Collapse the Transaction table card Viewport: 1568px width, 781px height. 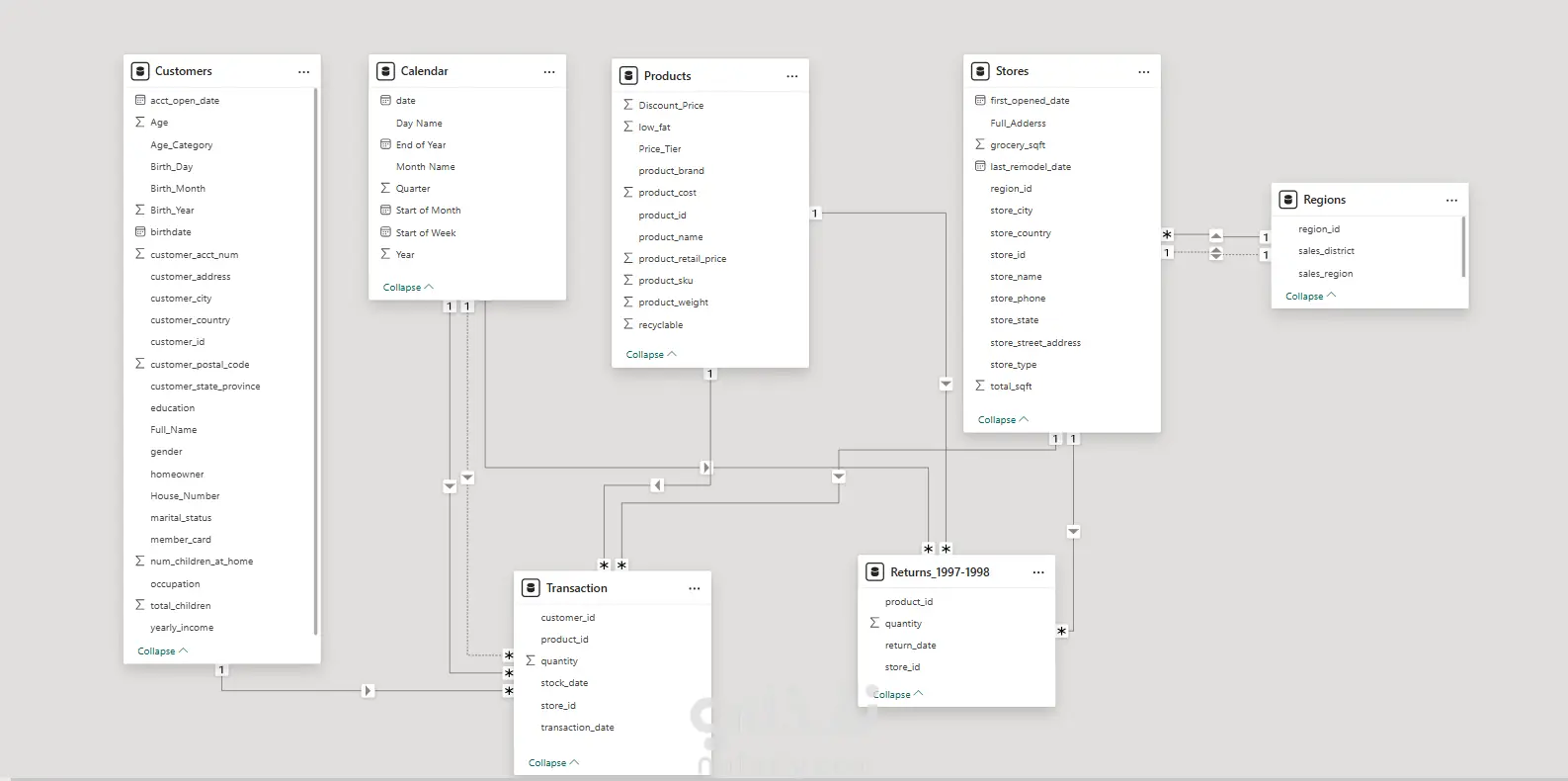coord(553,763)
